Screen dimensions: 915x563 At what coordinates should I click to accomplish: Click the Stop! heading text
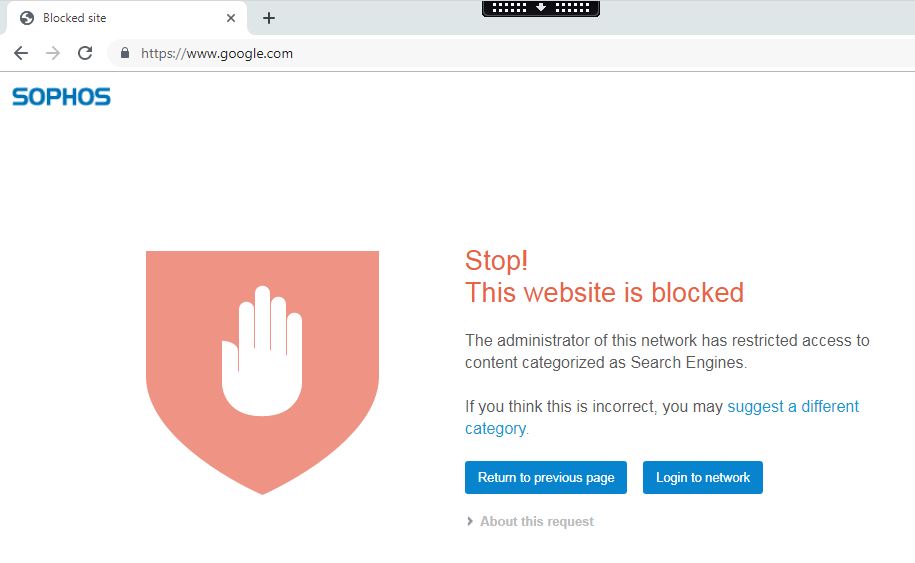click(x=497, y=261)
